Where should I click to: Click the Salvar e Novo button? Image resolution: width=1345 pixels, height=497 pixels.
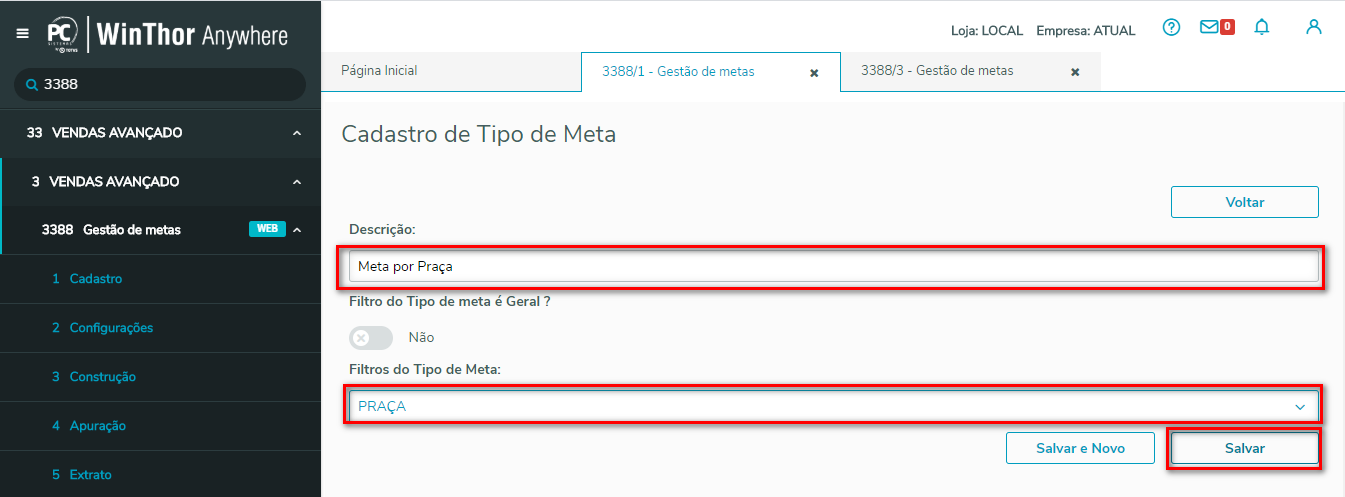tap(1080, 449)
